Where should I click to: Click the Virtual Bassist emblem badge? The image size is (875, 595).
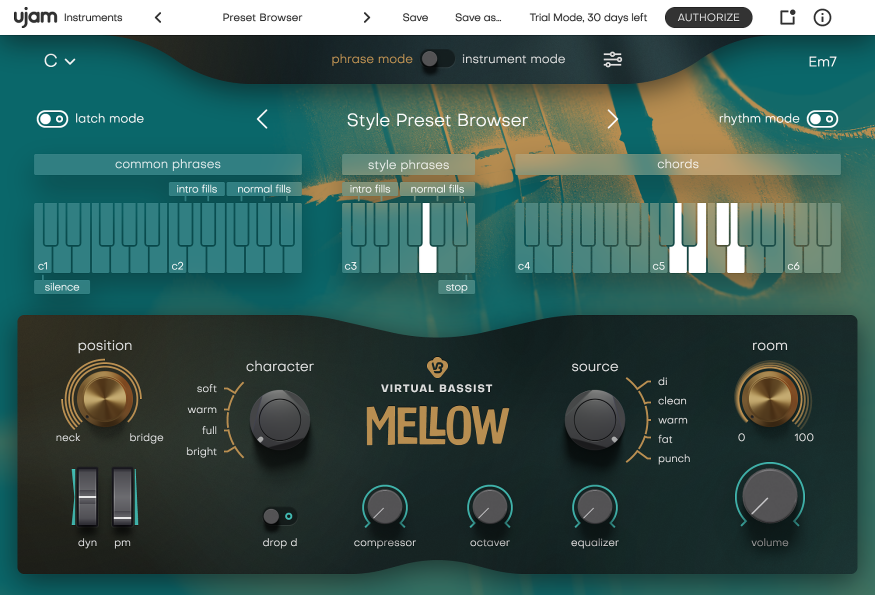point(437,367)
